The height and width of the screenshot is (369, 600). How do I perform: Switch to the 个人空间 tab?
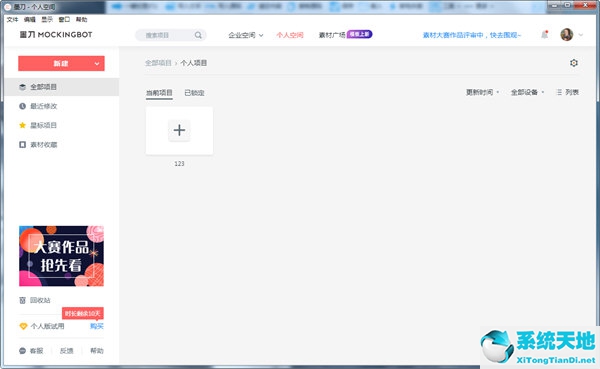point(290,35)
